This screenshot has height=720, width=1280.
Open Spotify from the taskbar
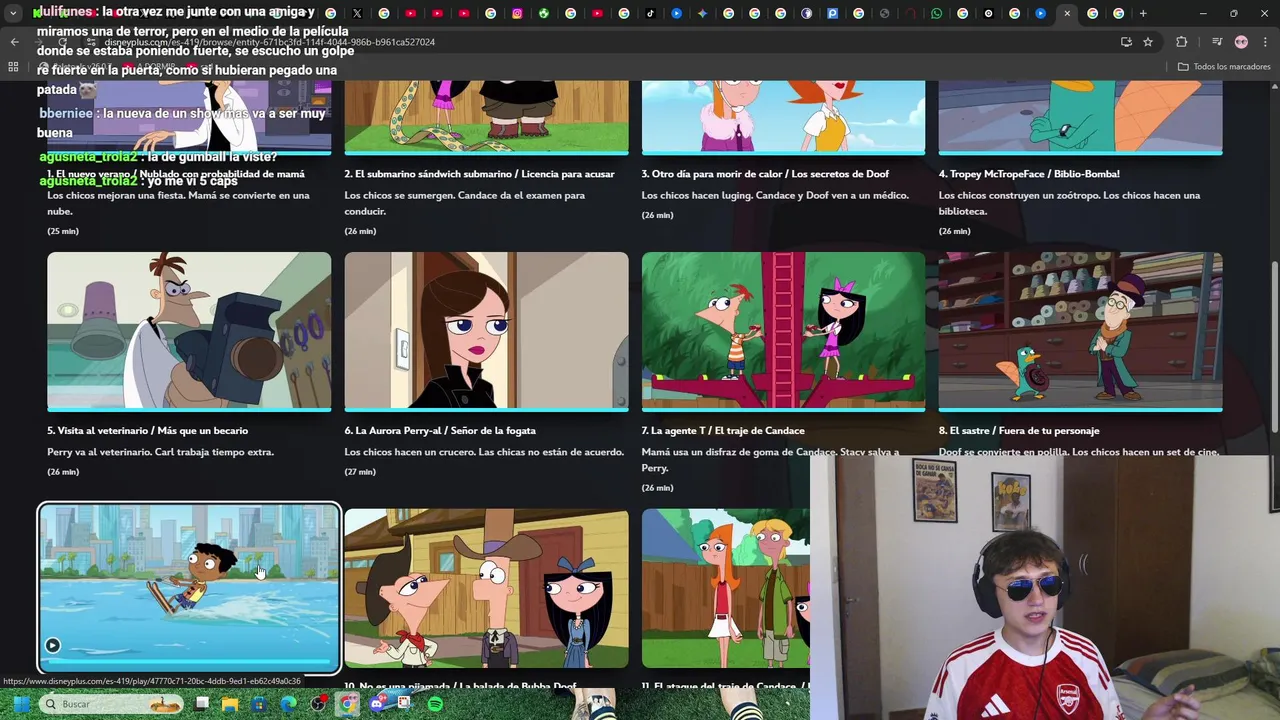tap(435, 704)
